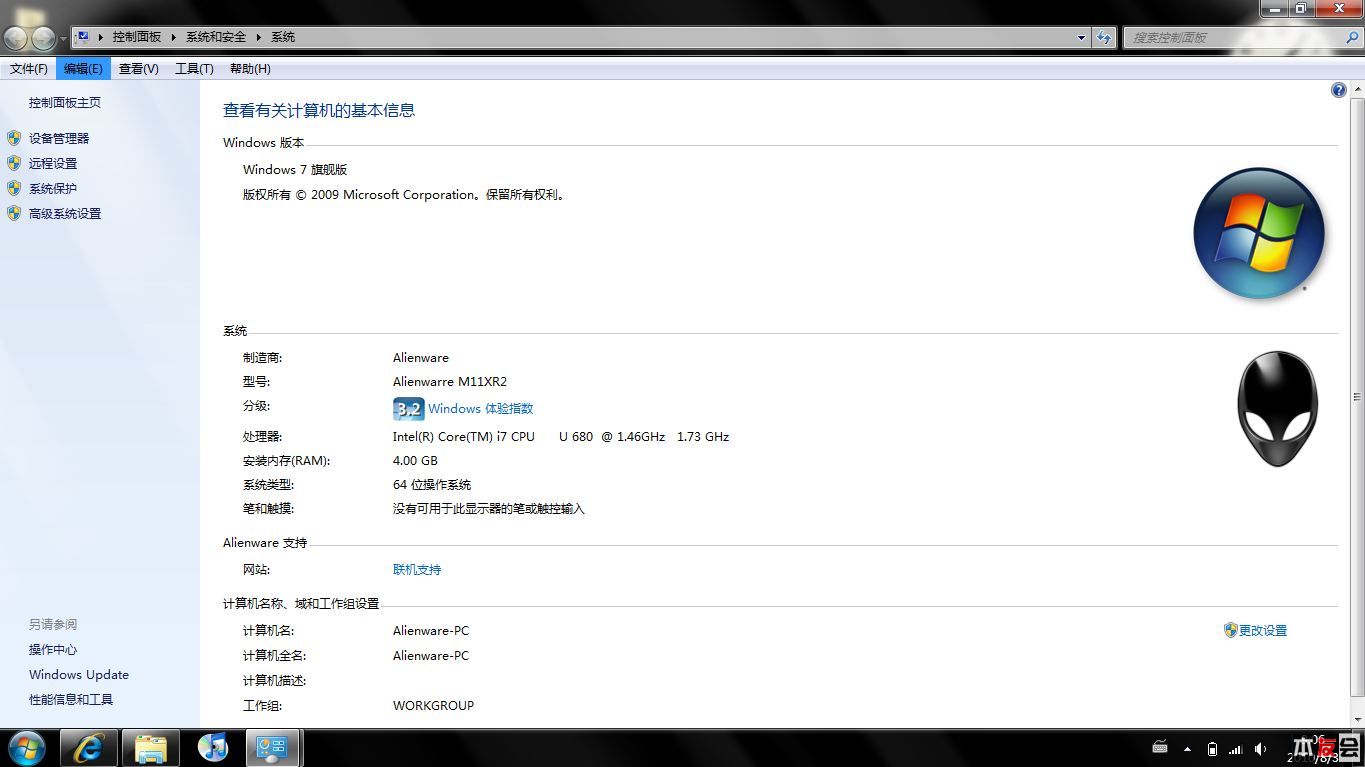This screenshot has width=1365, height=767.
Task: Click the shield icon beside 设备管理器
Action: tap(14, 138)
